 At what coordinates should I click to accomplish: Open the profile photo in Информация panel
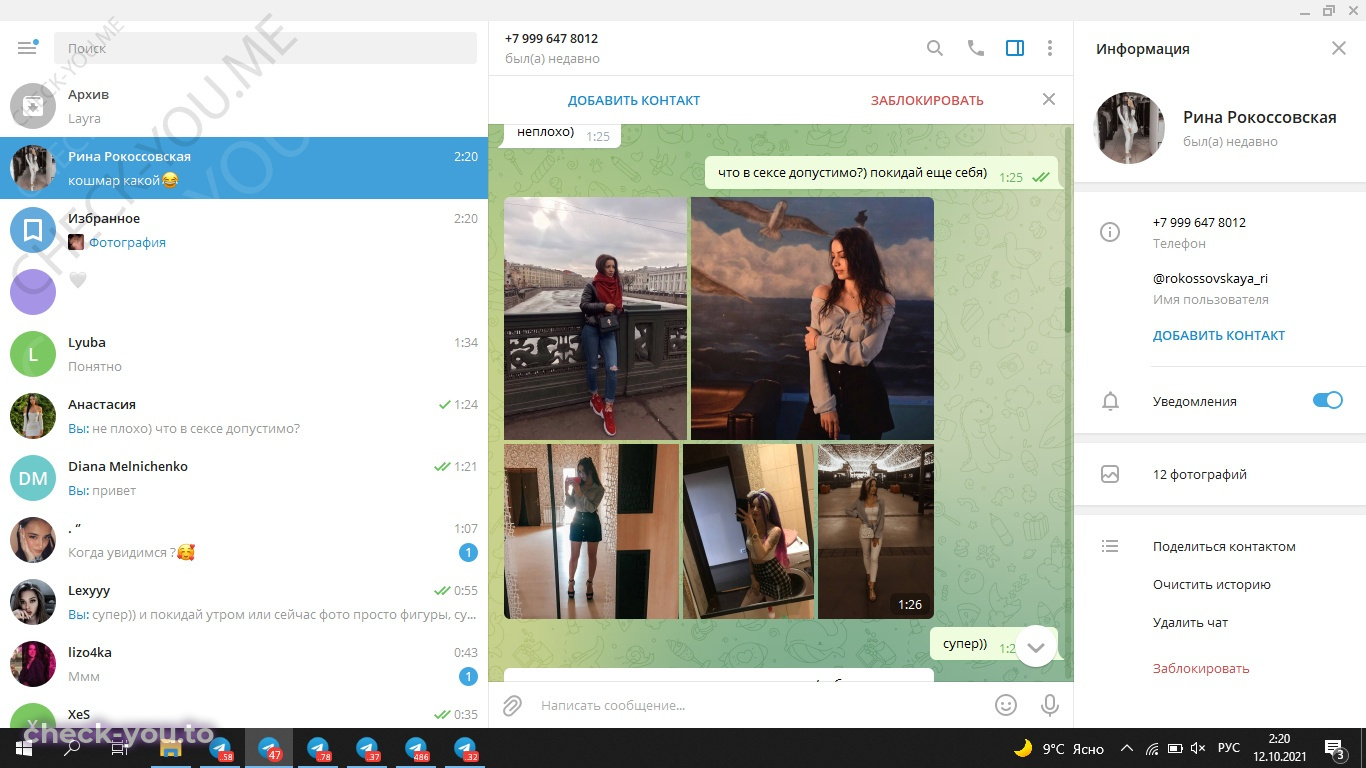tap(1130, 128)
